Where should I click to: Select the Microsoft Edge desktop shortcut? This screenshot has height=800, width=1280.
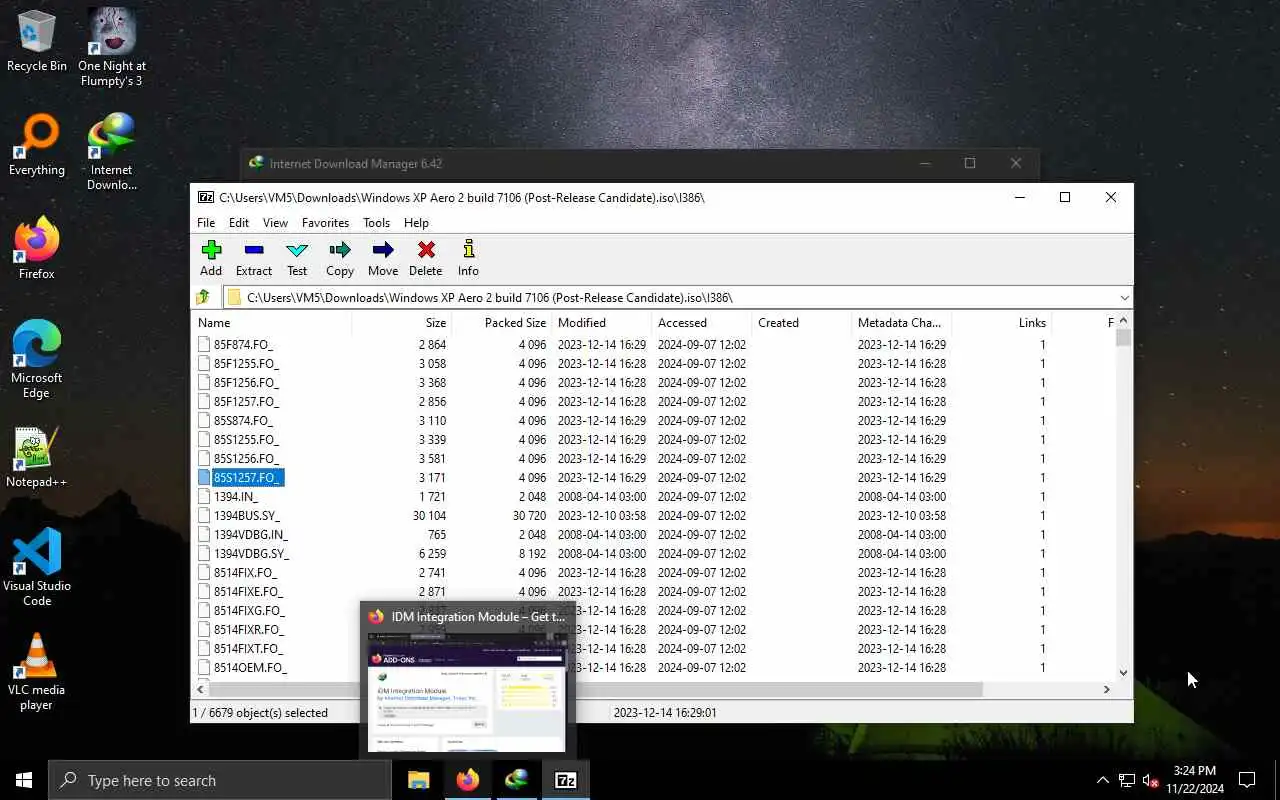coord(37,359)
